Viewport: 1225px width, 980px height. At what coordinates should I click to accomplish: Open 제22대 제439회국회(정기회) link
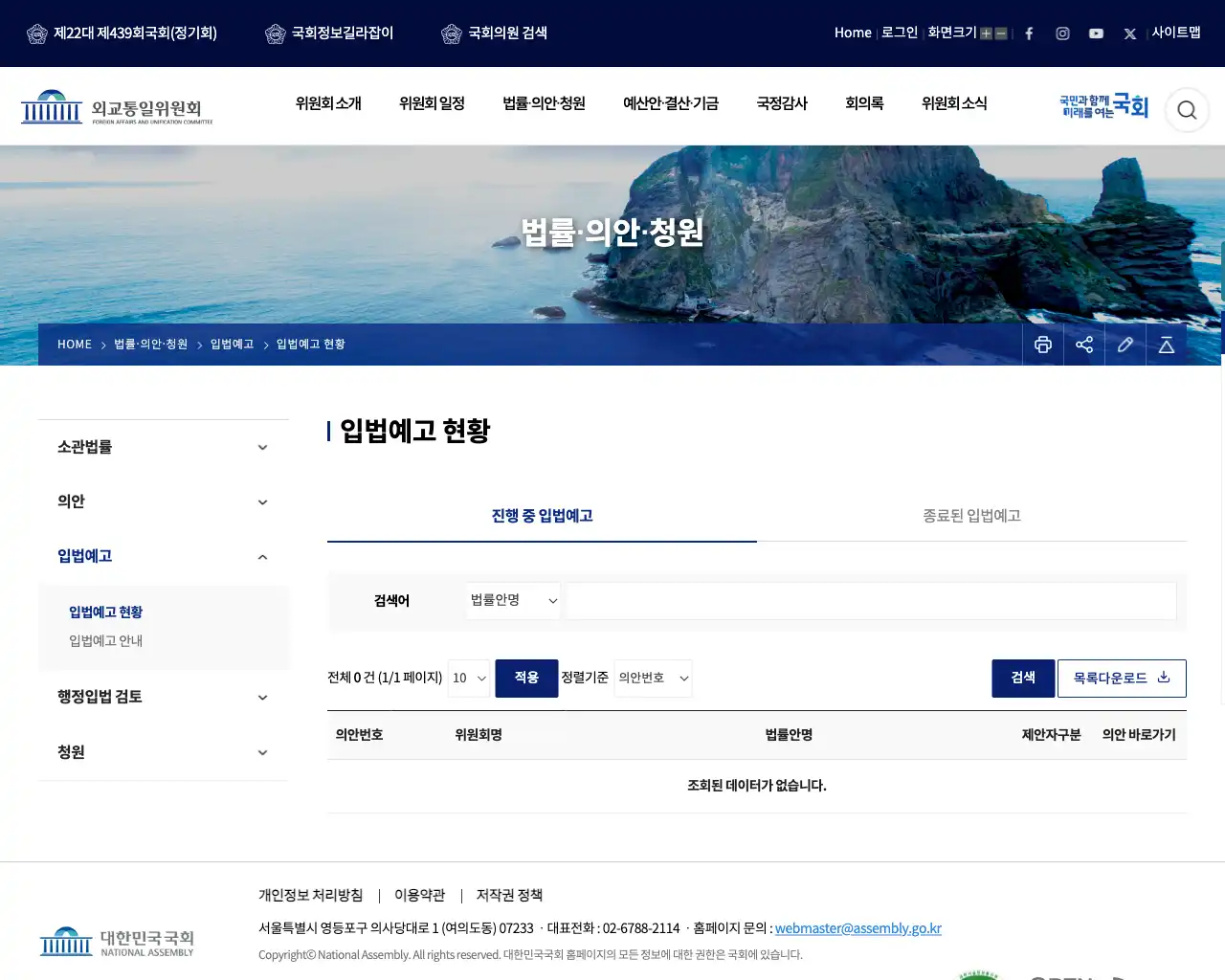(x=122, y=33)
